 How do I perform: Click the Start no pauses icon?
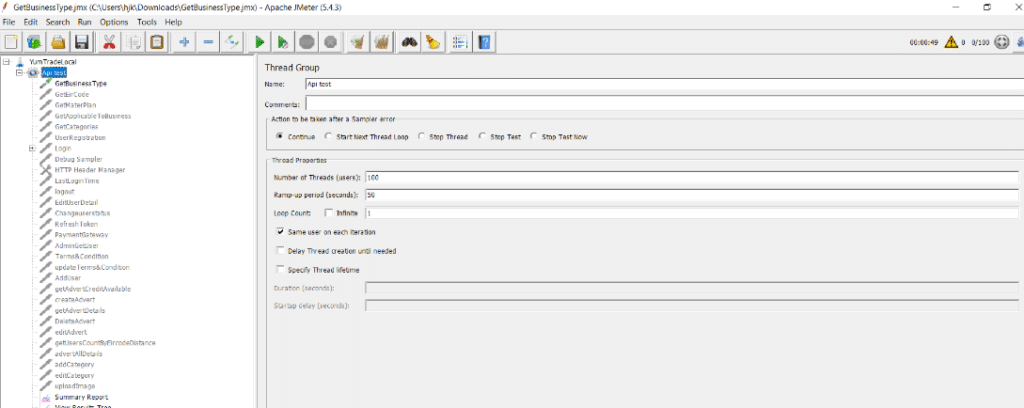coord(283,42)
